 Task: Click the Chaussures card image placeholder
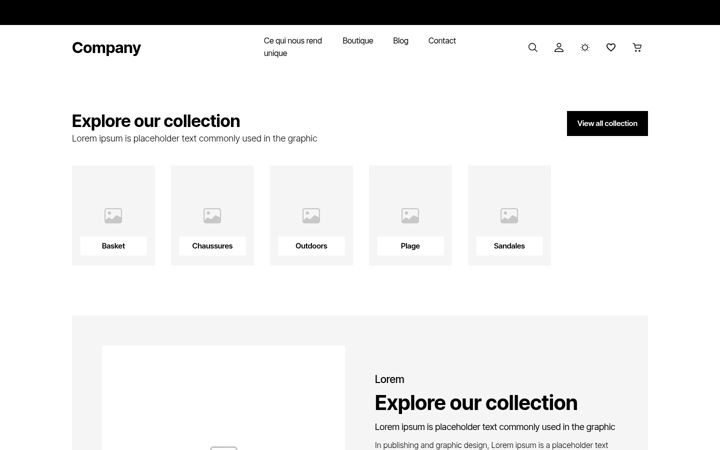click(x=212, y=215)
